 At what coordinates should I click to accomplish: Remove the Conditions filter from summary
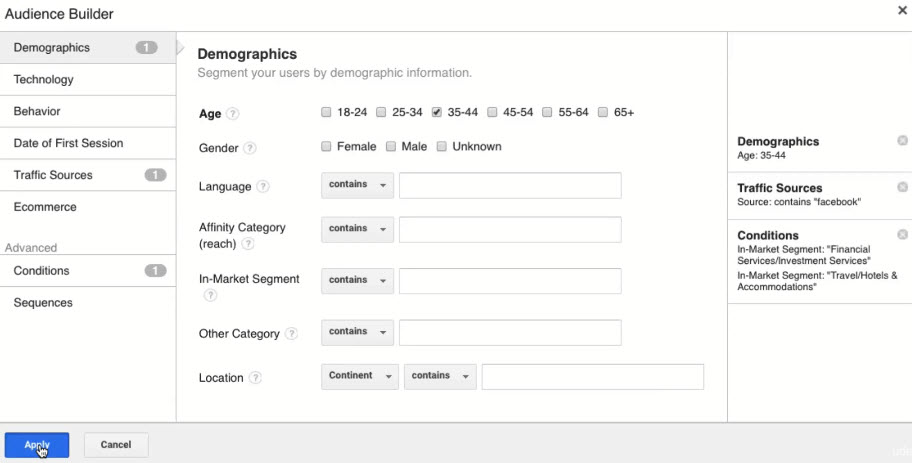[x=902, y=235]
